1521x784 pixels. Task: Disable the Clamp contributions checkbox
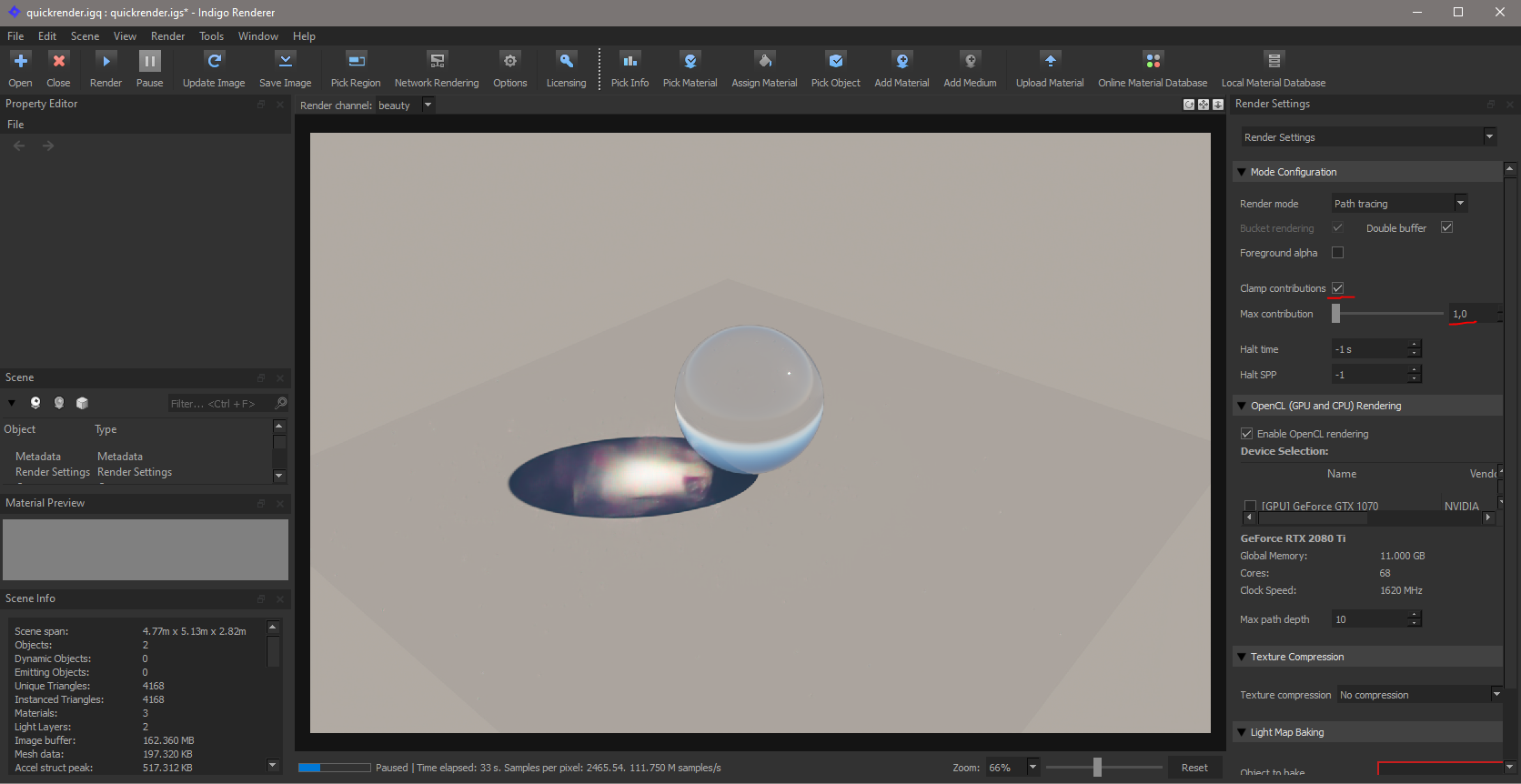point(1337,288)
